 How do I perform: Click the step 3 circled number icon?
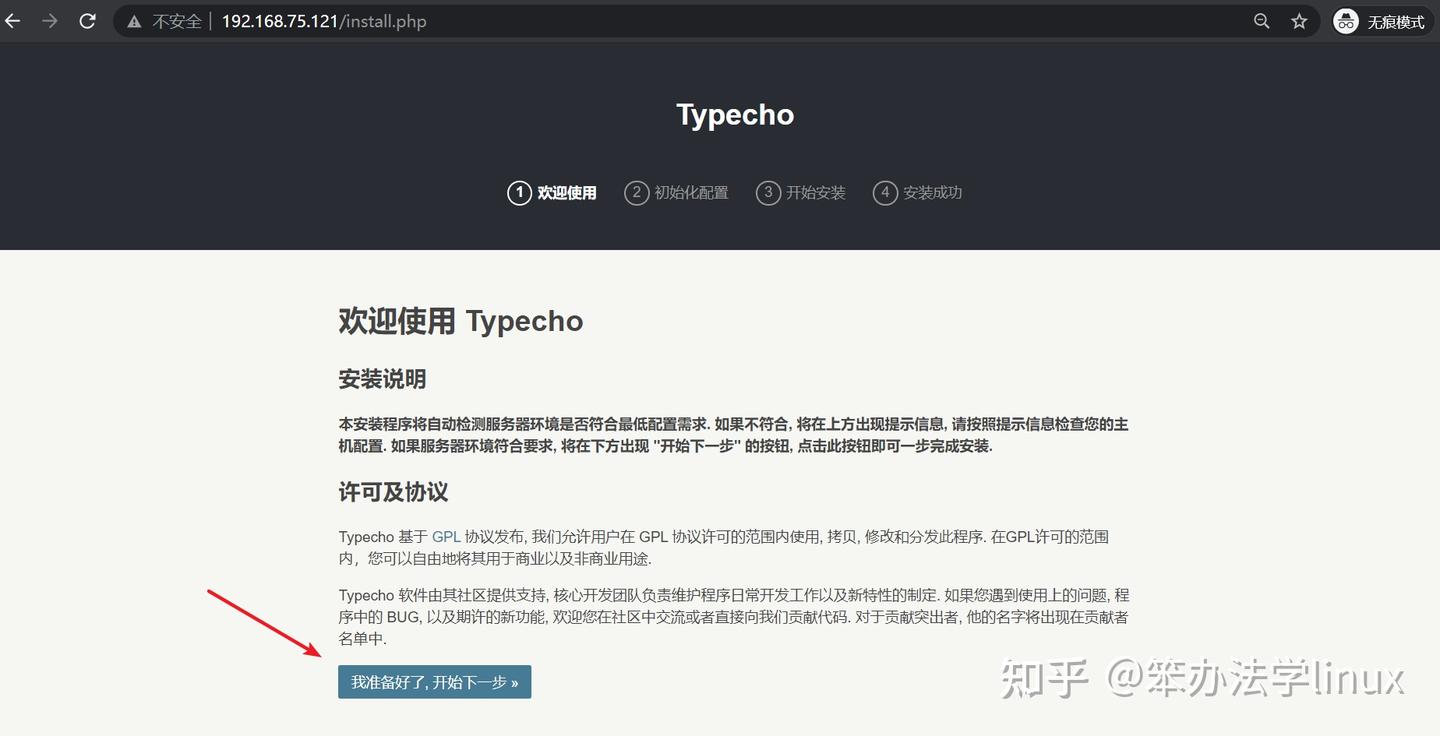[x=769, y=192]
